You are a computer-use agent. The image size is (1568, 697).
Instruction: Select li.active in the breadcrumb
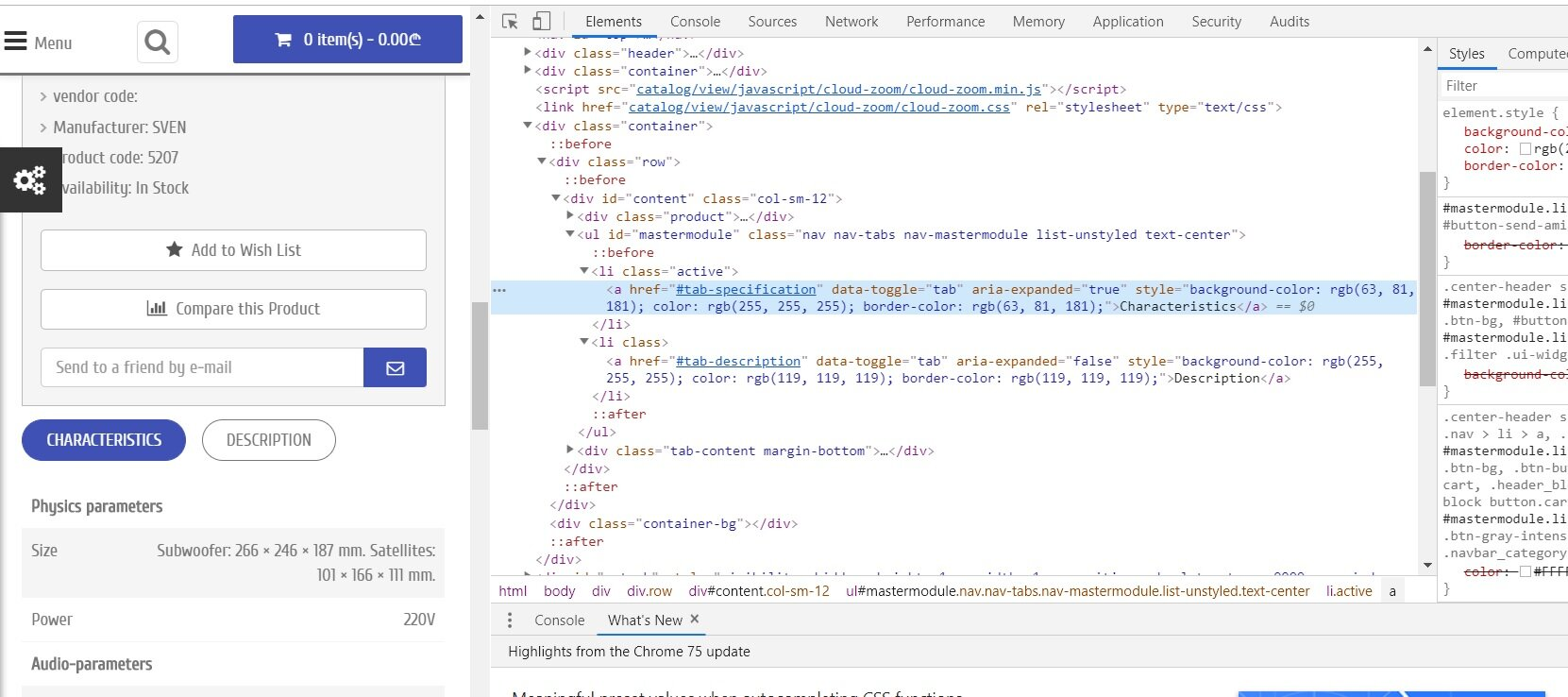[x=1349, y=591]
